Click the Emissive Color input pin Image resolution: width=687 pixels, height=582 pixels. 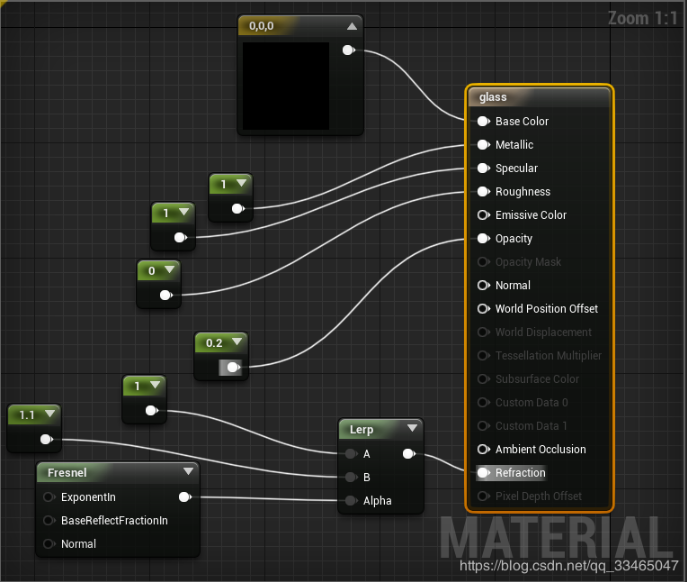click(x=483, y=215)
